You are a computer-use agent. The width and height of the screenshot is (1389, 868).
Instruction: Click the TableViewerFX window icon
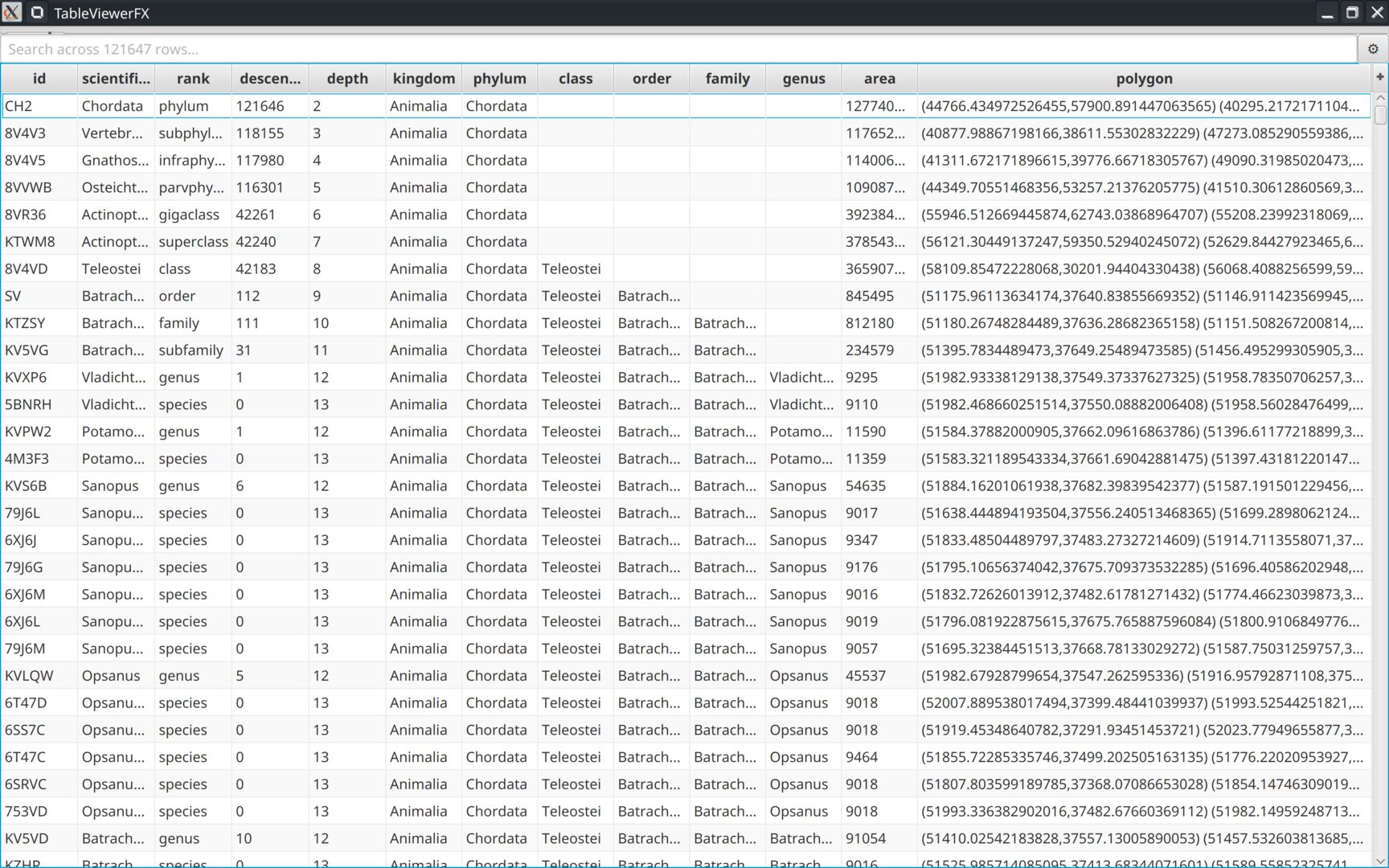coord(37,13)
